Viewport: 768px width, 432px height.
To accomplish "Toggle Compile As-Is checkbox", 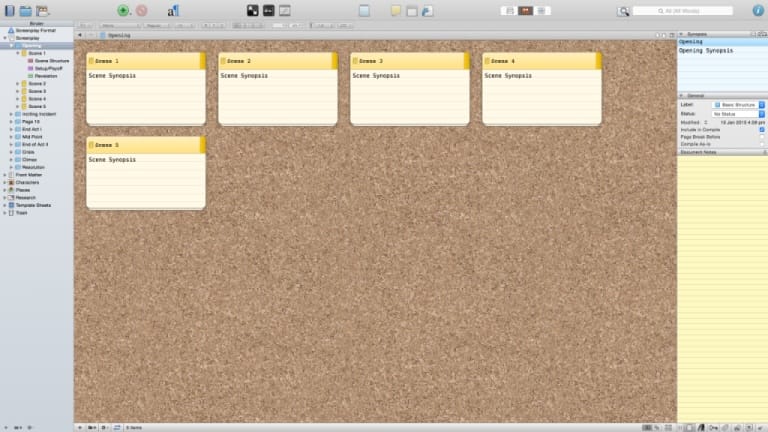I will pos(762,144).
